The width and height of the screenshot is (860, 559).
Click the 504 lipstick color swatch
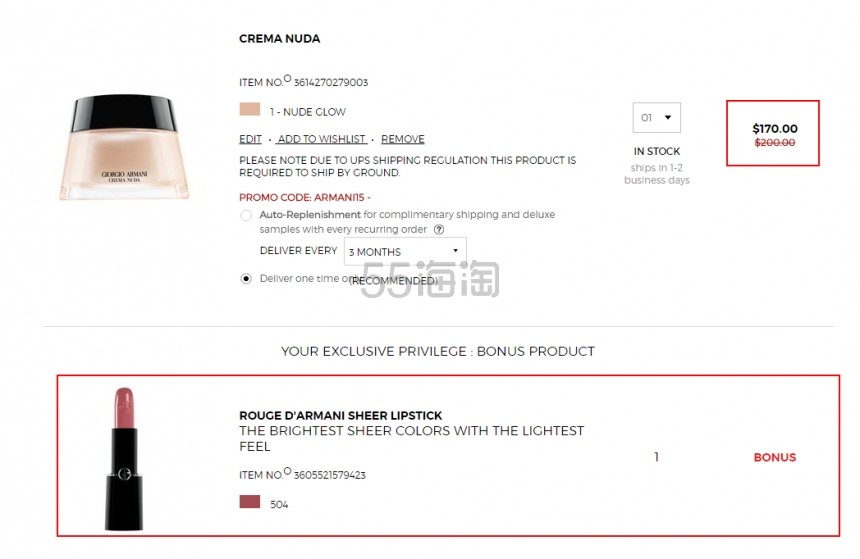(249, 502)
